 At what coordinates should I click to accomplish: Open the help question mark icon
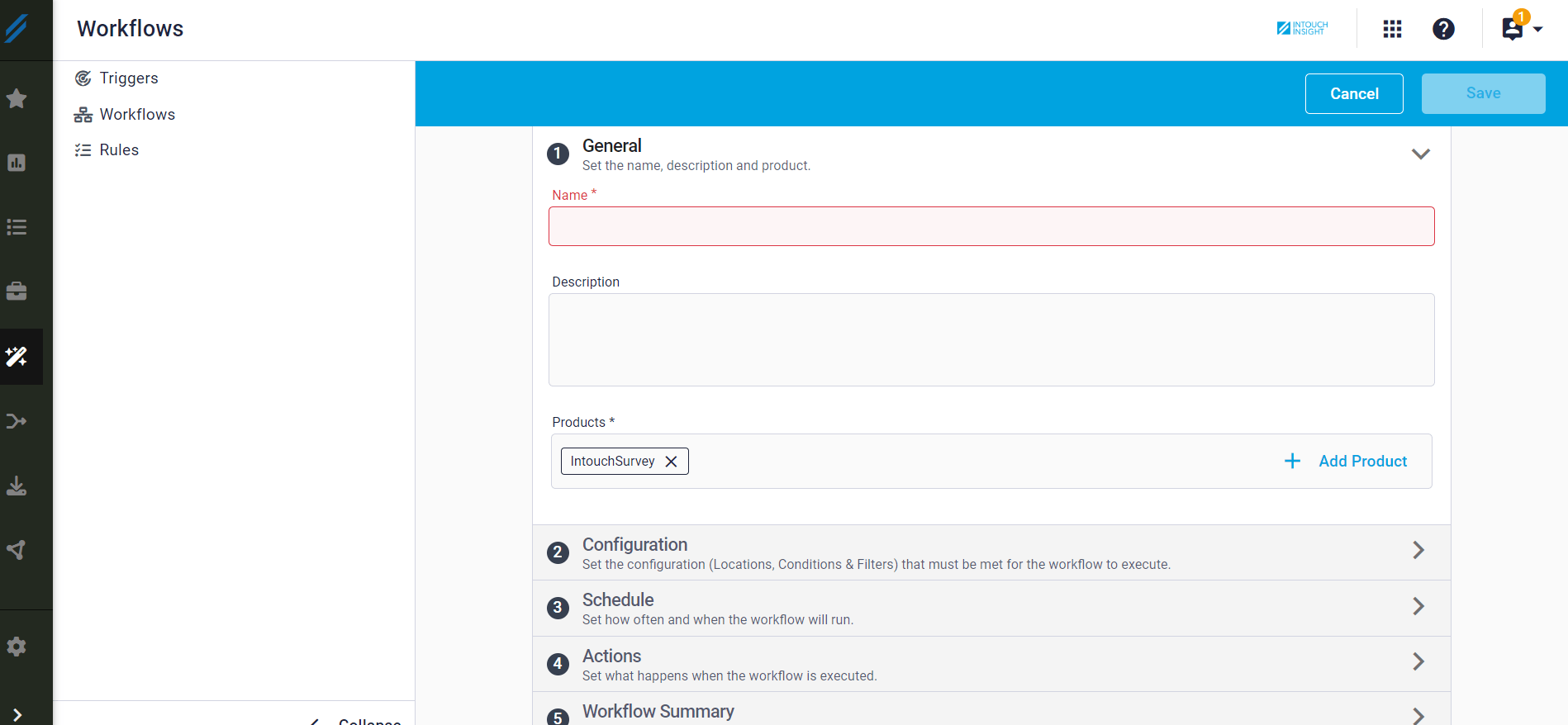(x=1443, y=29)
